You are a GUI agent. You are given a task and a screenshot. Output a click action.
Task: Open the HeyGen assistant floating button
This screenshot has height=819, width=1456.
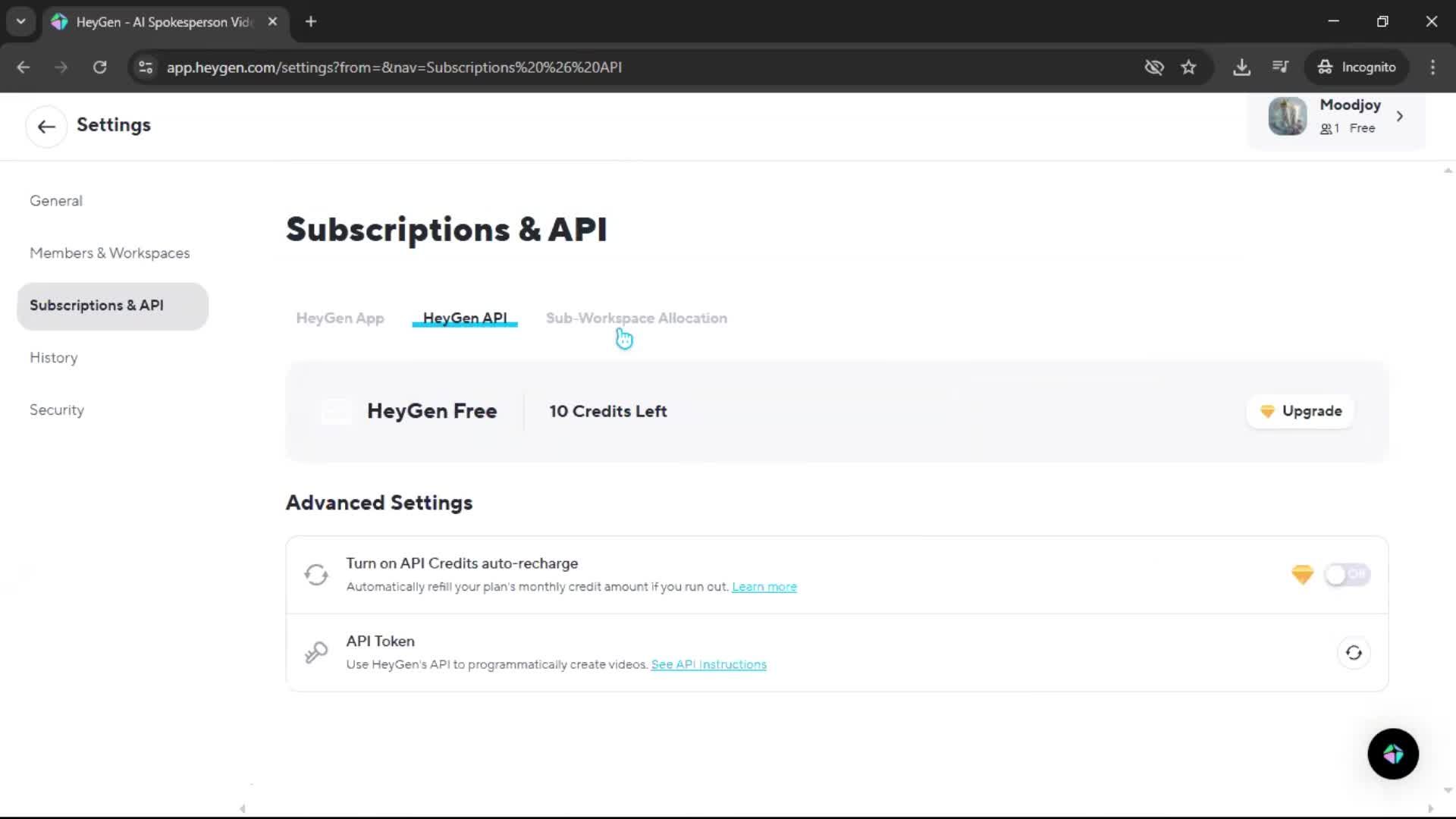[x=1392, y=754]
